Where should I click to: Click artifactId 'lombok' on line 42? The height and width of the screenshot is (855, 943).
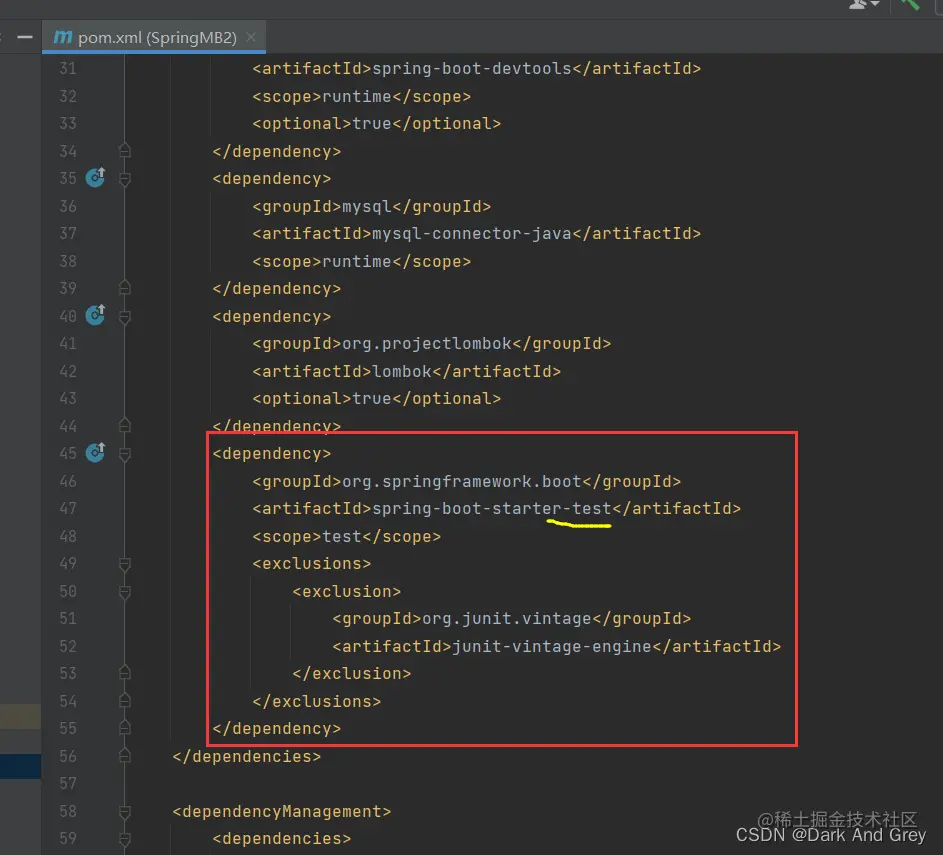[402, 371]
